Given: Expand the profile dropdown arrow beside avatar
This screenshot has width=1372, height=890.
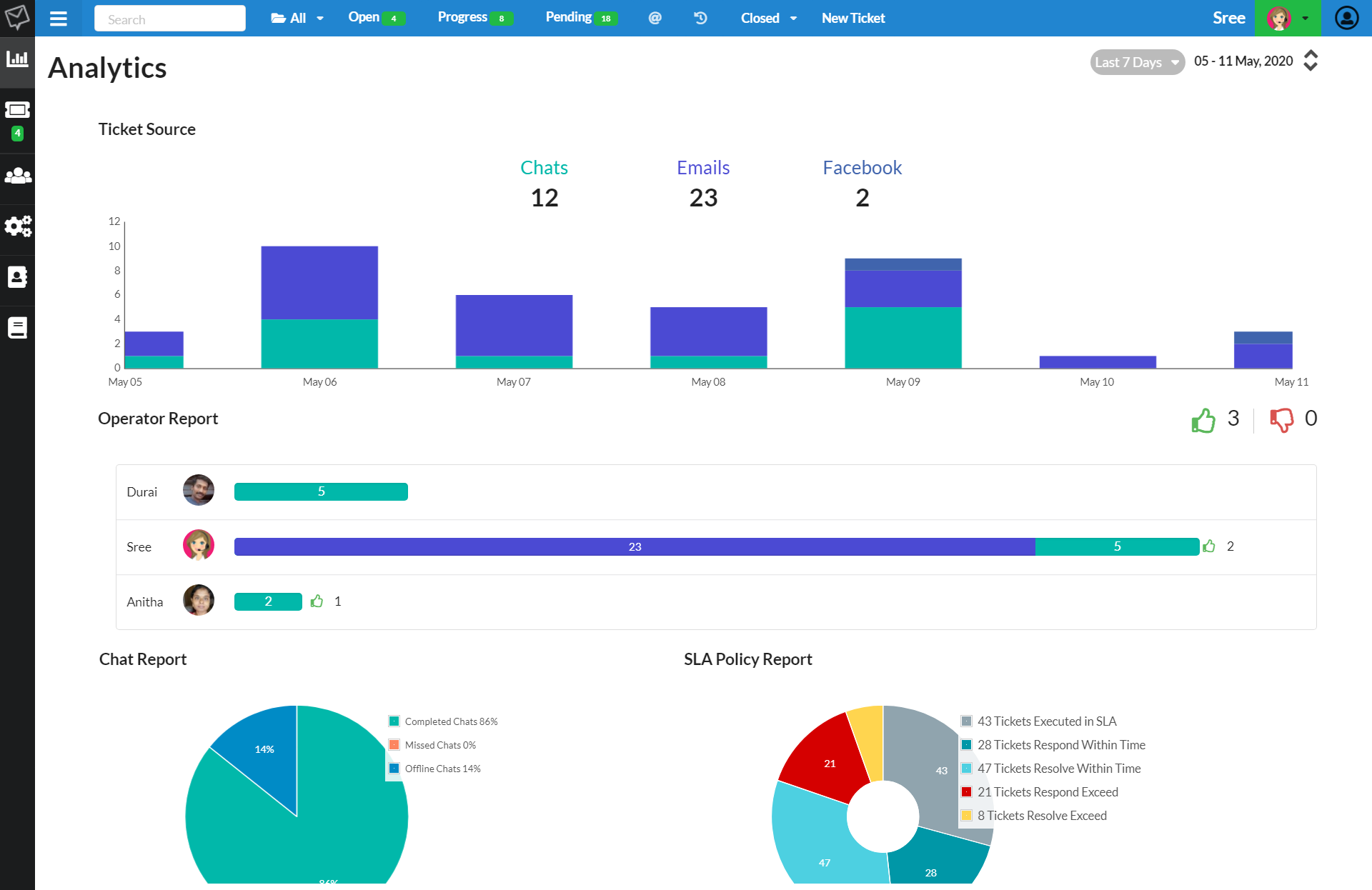Looking at the screenshot, I should pyautogui.click(x=1306, y=19).
